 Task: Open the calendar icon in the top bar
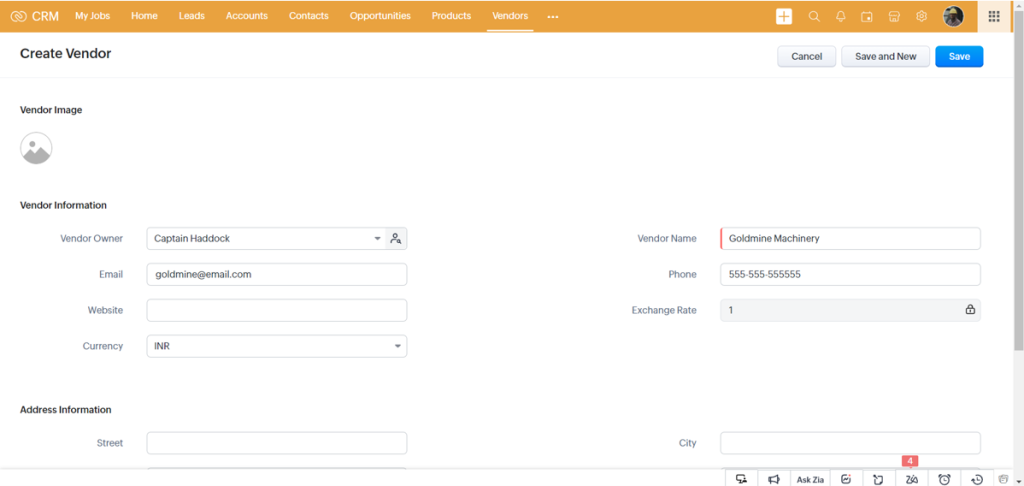[x=867, y=16]
